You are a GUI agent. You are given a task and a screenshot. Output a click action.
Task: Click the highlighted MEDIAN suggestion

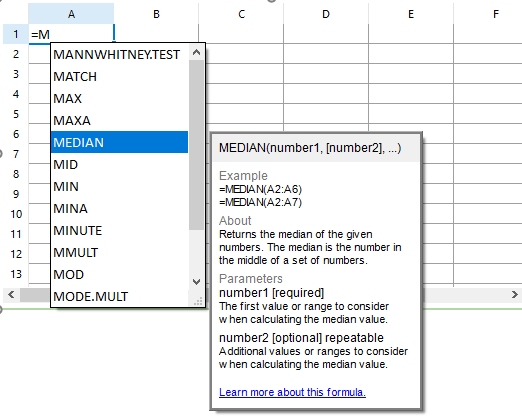click(119, 142)
